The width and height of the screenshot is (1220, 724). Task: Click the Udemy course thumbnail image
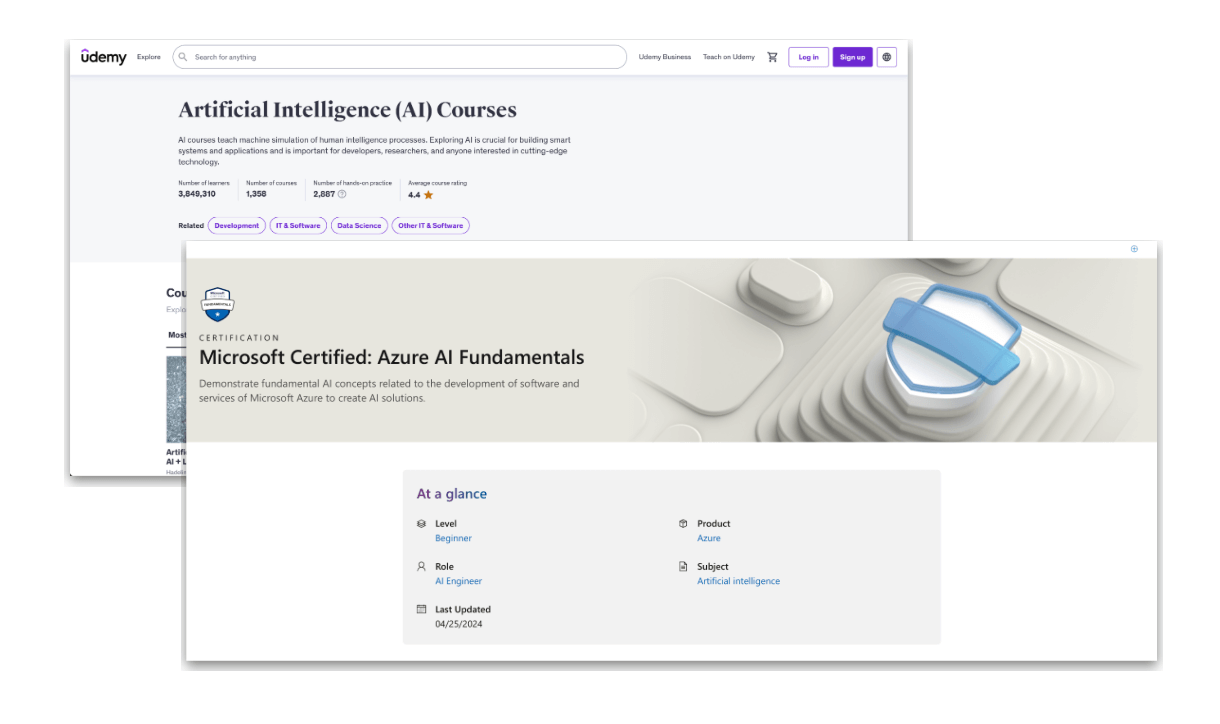(175, 399)
